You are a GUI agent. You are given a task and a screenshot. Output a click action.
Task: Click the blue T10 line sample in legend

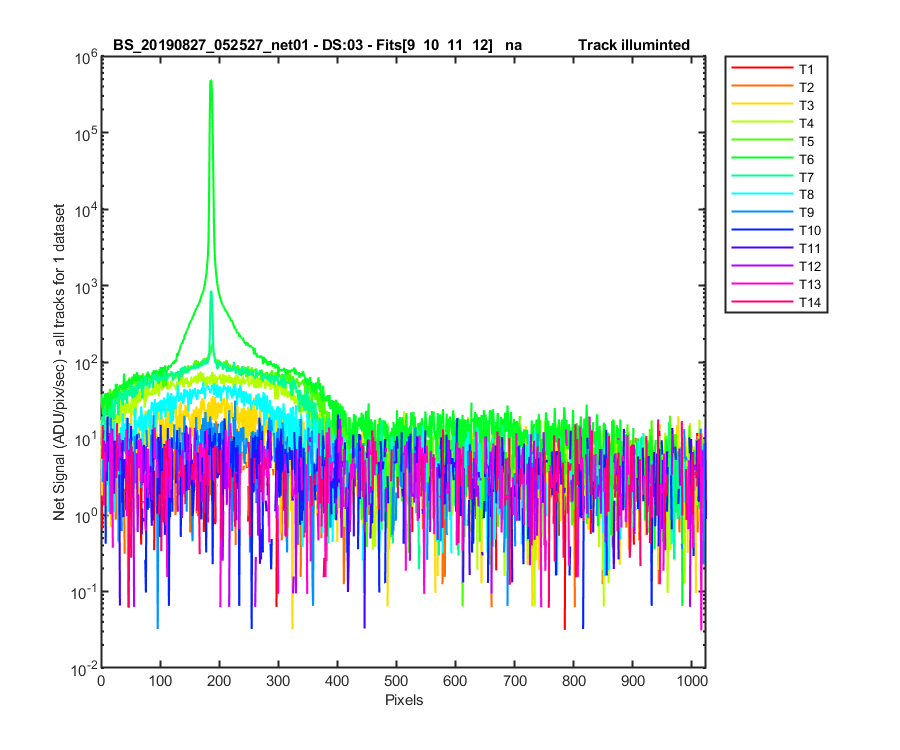point(762,230)
